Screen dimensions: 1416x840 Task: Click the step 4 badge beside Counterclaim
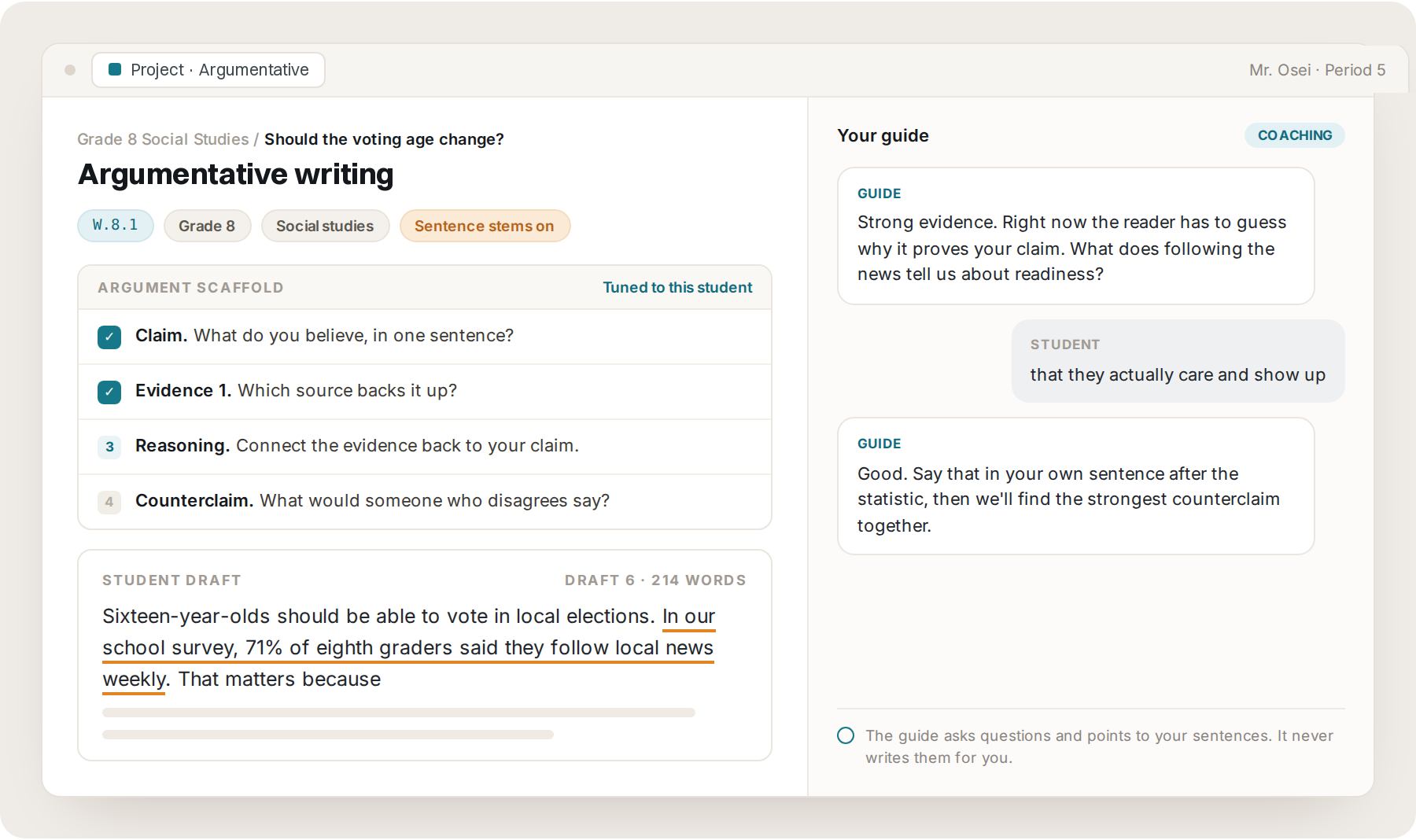click(109, 502)
